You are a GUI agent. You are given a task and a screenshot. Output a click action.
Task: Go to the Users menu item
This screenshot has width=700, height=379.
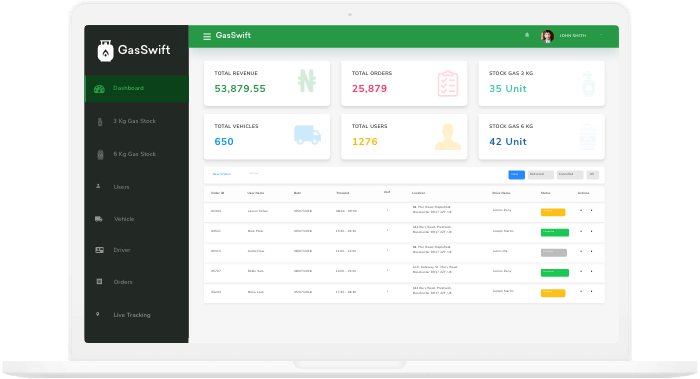click(121, 187)
